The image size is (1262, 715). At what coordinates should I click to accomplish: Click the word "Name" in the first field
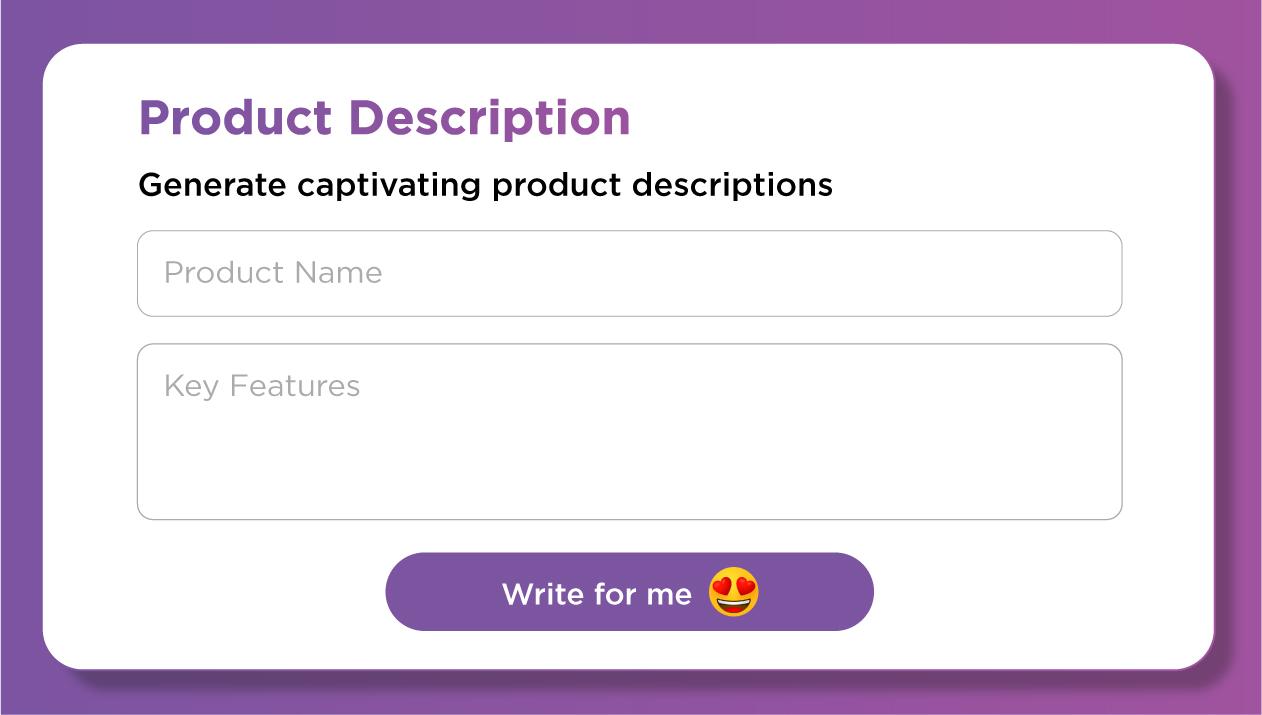338,273
